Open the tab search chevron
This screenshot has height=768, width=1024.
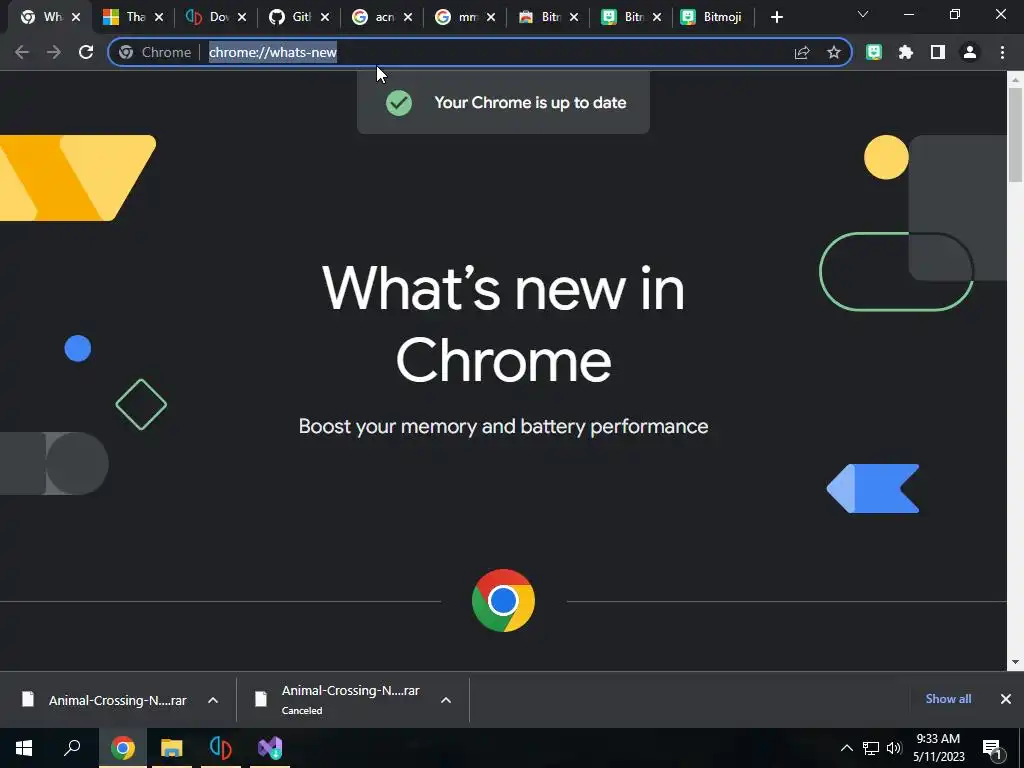click(x=863, y=14)
